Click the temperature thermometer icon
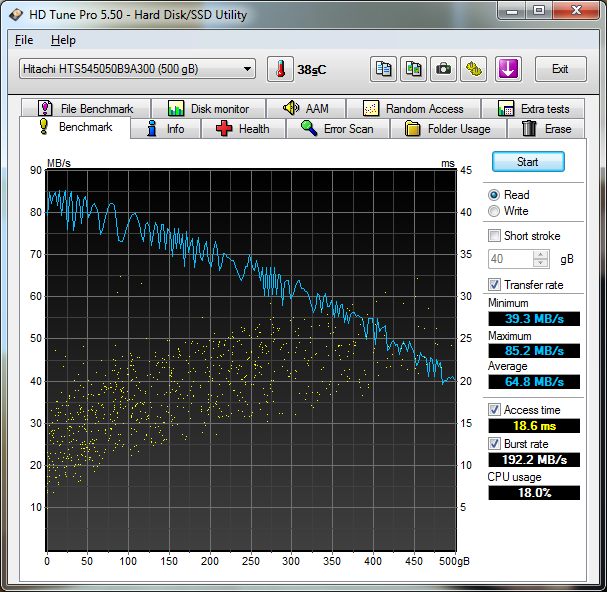This screenshot has width=607, height=592. (x=281, y=69)
